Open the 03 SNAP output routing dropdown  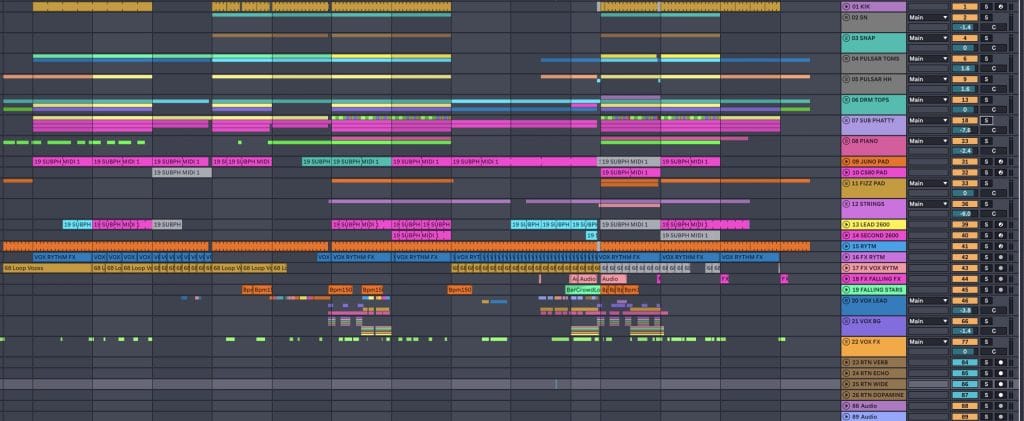[927, 38]
